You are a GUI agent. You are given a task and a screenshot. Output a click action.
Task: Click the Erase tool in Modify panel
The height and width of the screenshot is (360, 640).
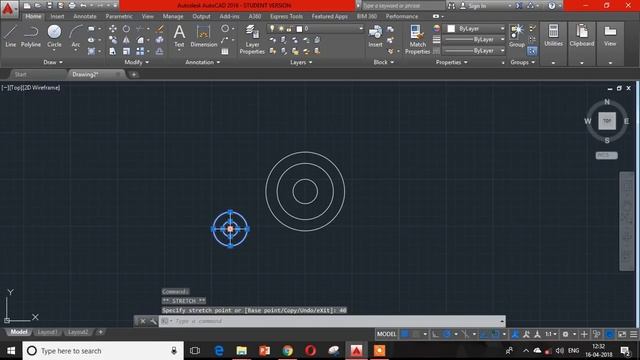pyautogui.click(x=160, y=29)
